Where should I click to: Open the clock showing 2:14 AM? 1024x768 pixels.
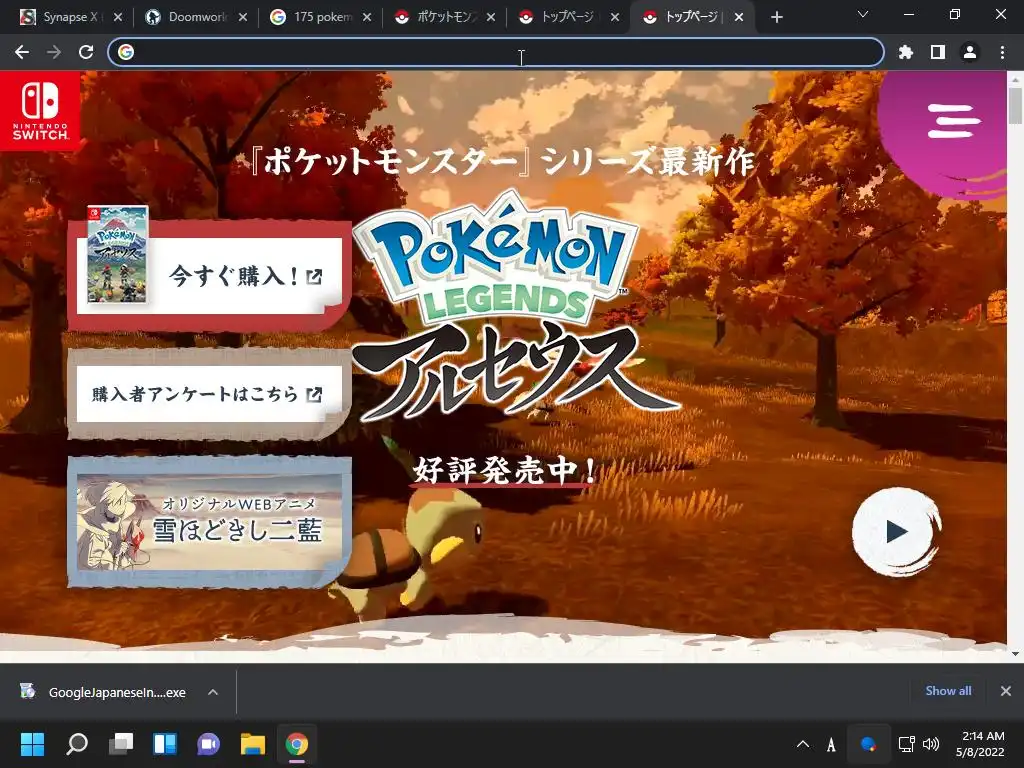point(980,744)
